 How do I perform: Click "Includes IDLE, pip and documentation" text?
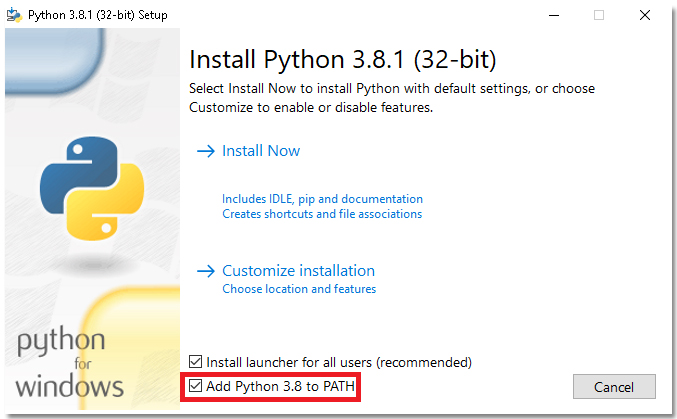tap(322, 199)
